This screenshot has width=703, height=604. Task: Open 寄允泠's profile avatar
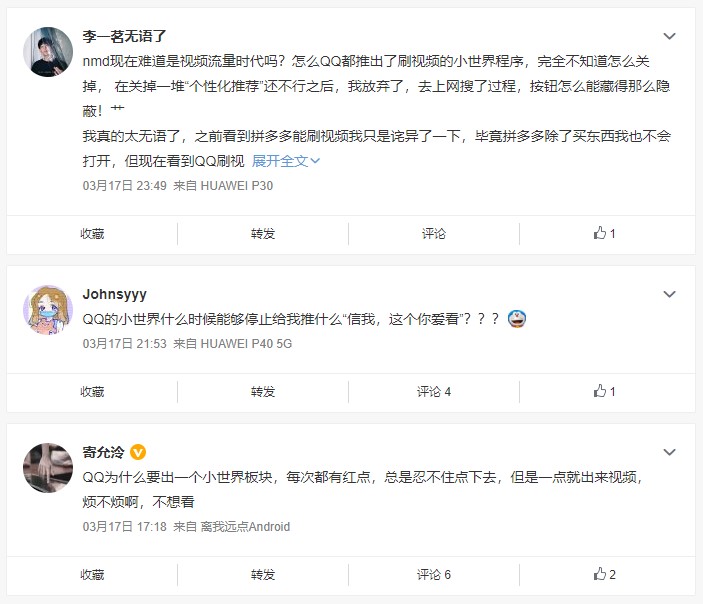click(x=48, y=468)
